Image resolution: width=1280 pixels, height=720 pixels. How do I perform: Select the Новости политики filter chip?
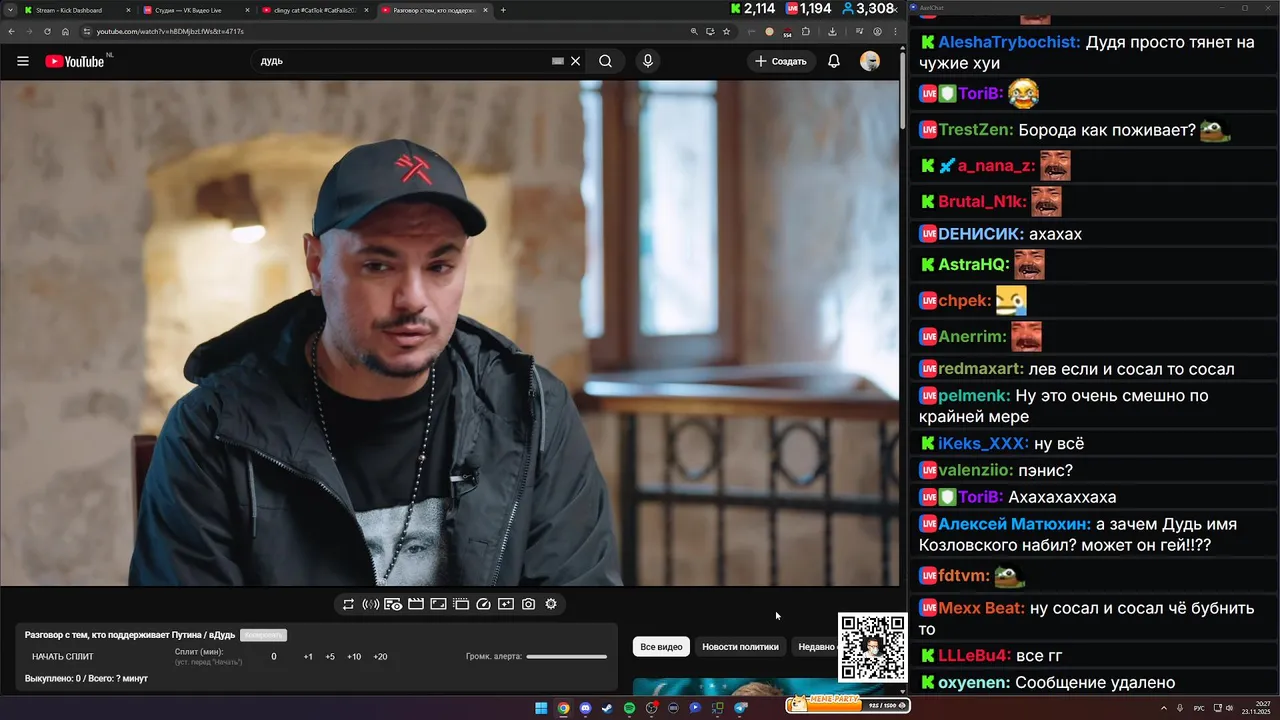tap(740, 647)
